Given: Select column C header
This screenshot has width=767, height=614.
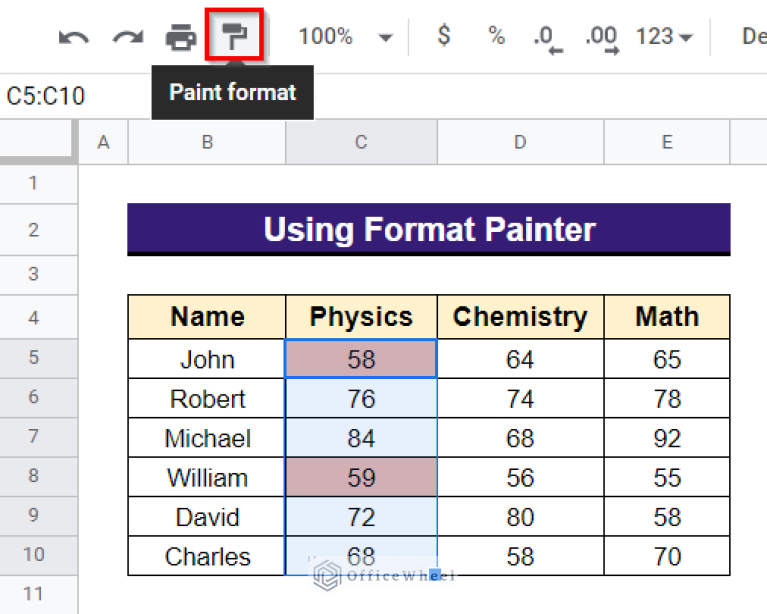Looking at the screenshot, I should coord(361,143).
